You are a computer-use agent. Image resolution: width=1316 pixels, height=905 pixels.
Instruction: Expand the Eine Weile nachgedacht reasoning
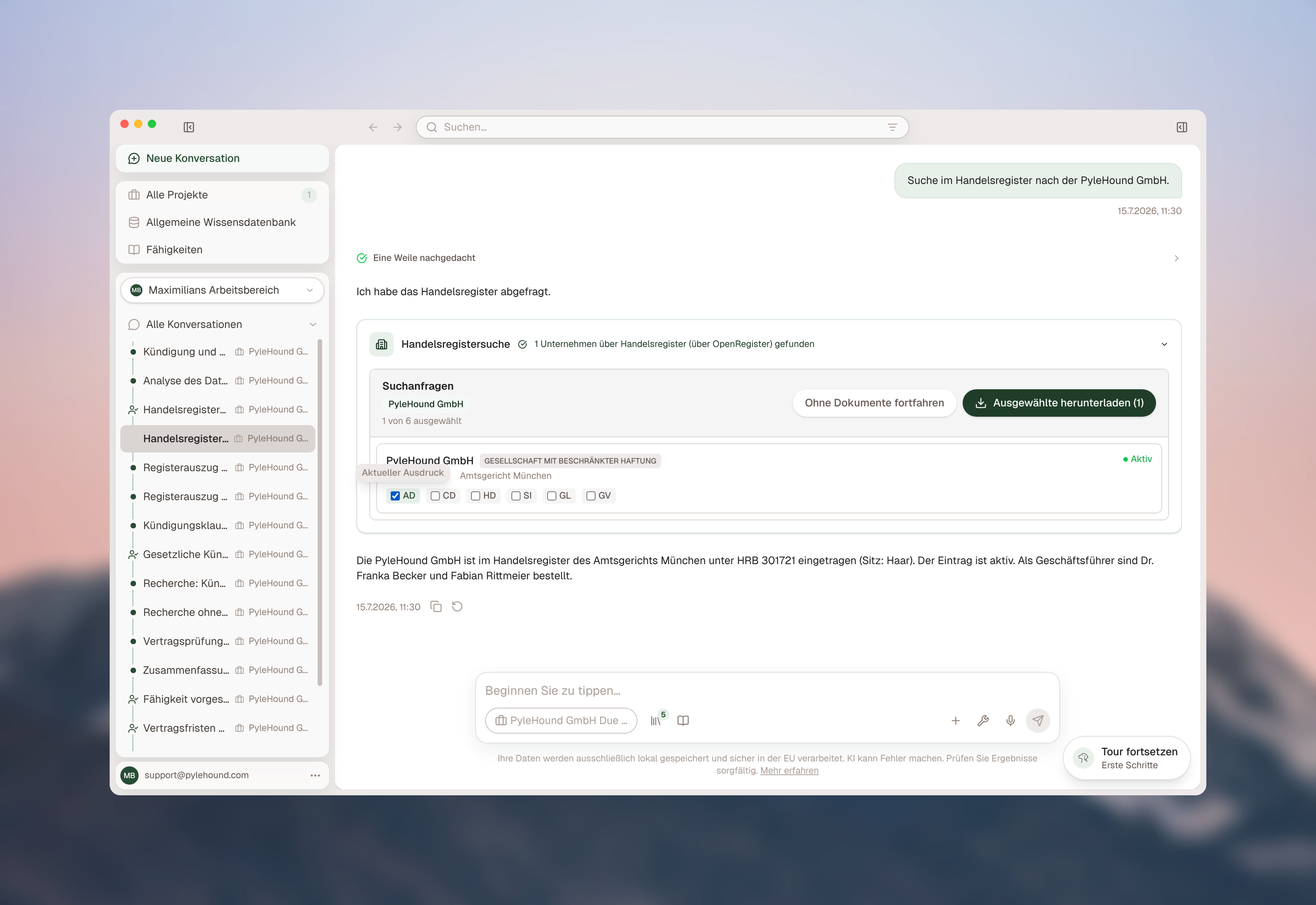tap(1176, 258)
